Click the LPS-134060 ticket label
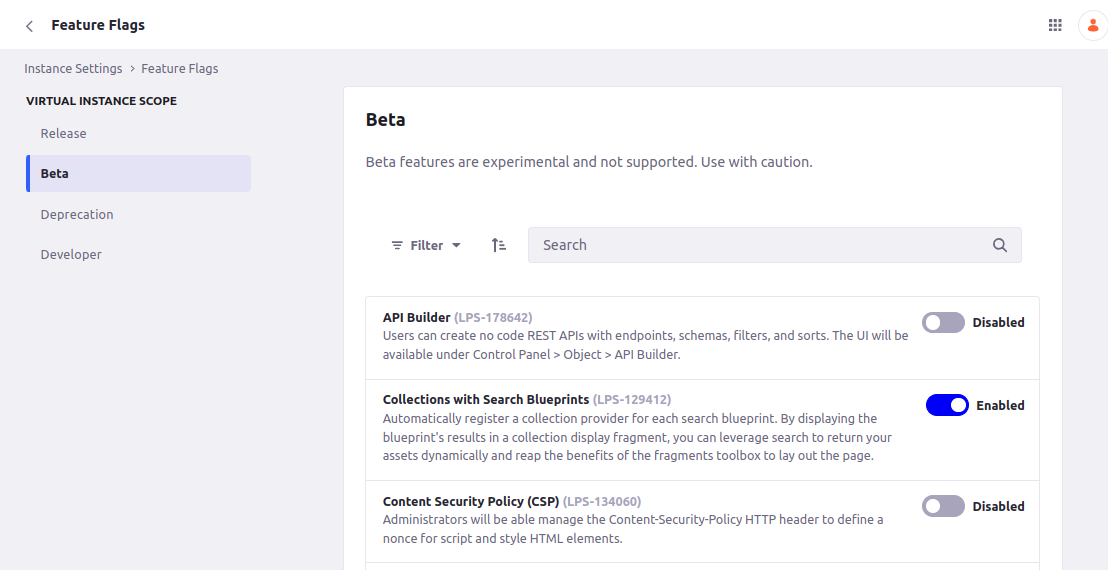Screen dimensions: 1108x570 click(x=602, y=501)
